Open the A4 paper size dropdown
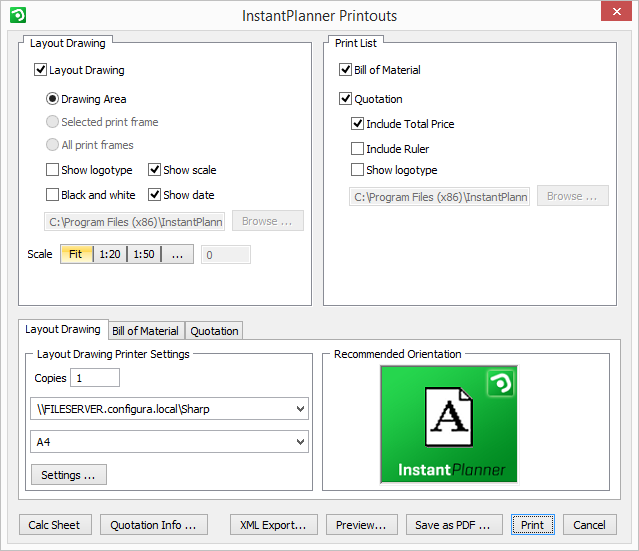 [169, 442]
